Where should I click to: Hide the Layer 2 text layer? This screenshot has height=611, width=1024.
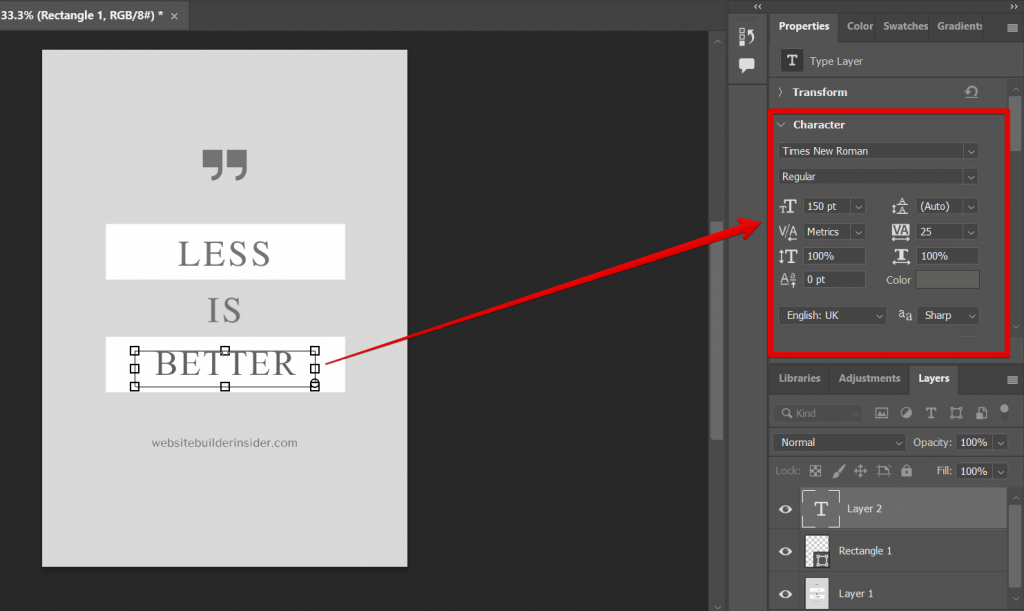tap(785, 509)
